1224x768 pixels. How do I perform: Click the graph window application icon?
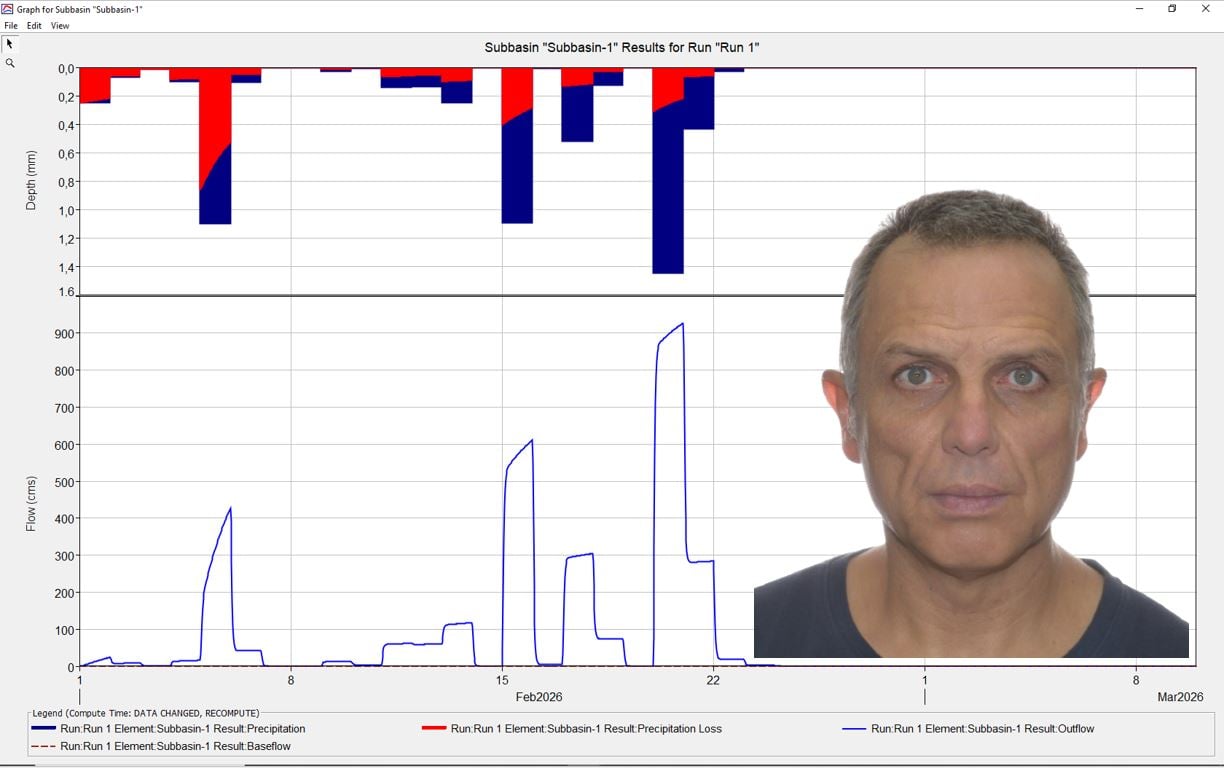click(x=7, y=9)
